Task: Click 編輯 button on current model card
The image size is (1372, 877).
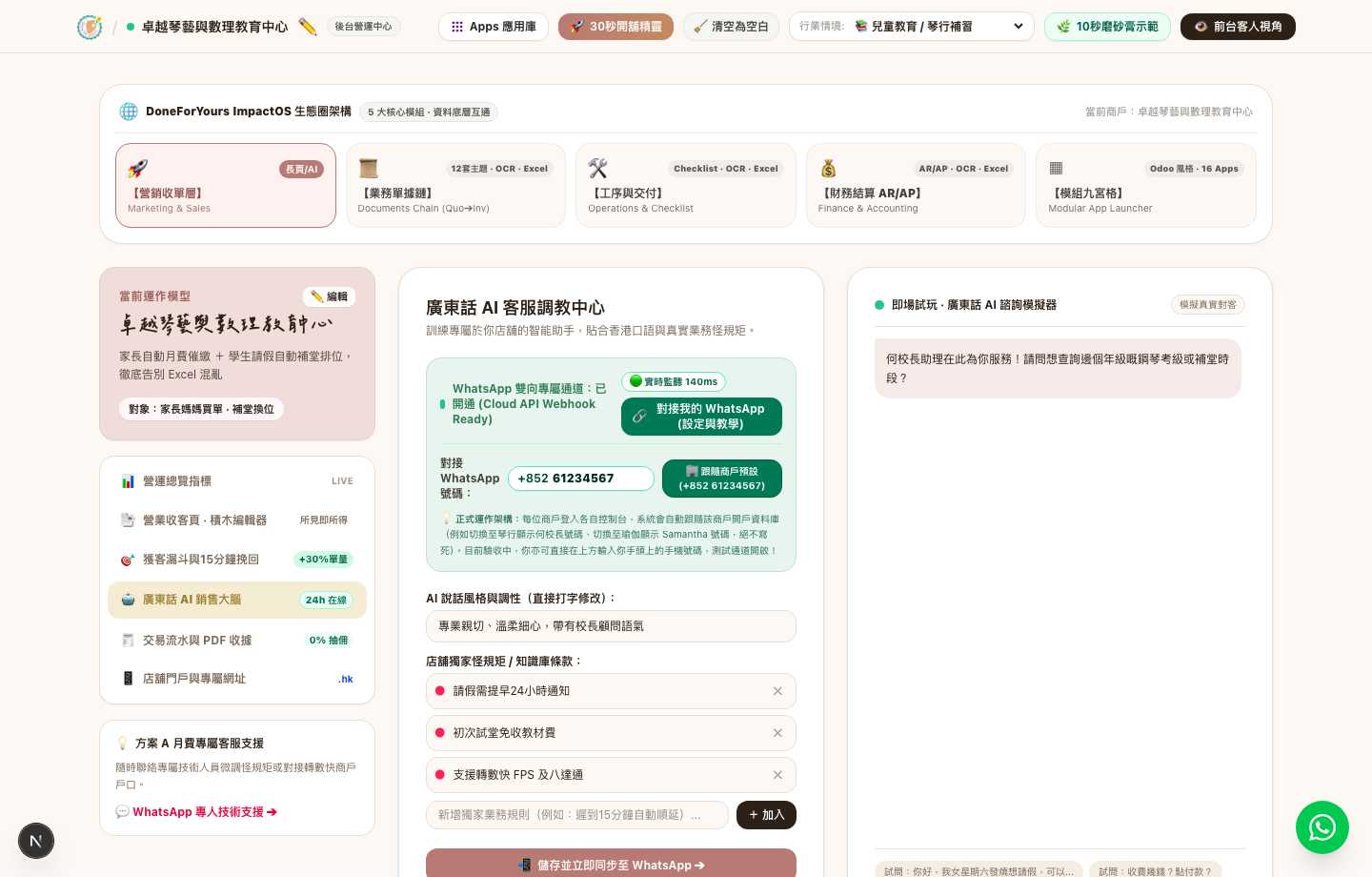Action: [x=329, y=296]
